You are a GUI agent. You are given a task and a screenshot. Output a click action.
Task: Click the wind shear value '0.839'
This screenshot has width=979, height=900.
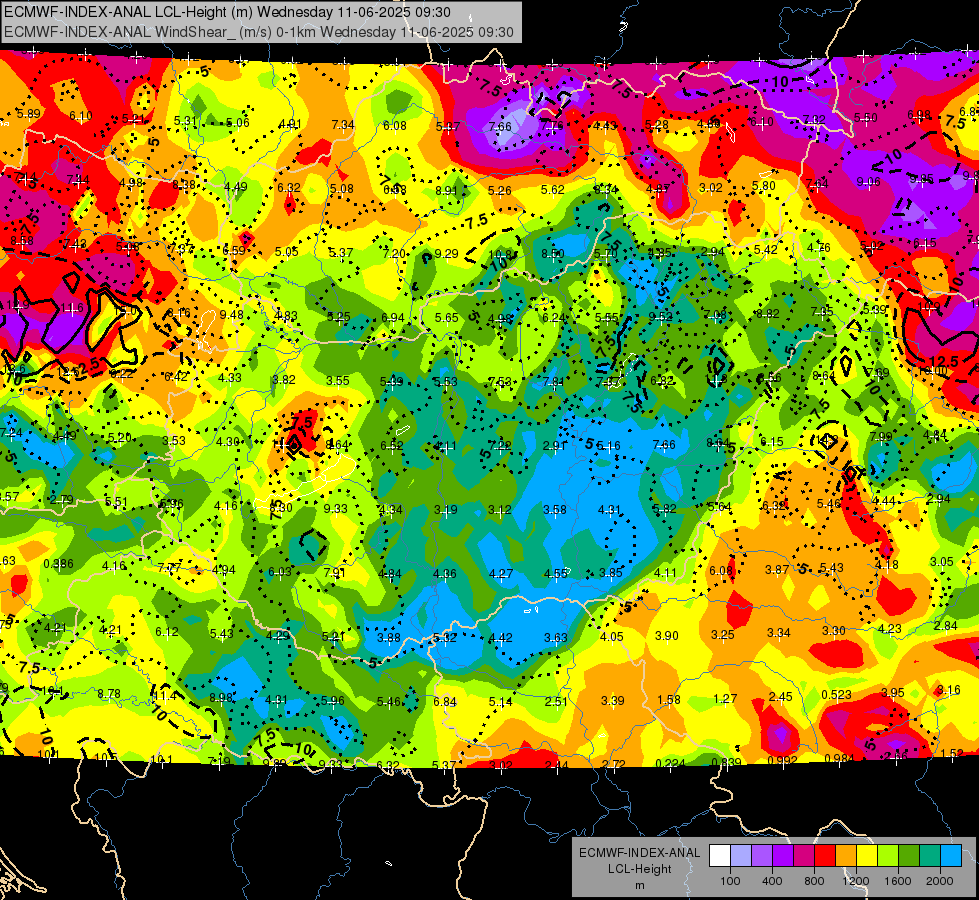pyautogui.click(x=726, y=763)
